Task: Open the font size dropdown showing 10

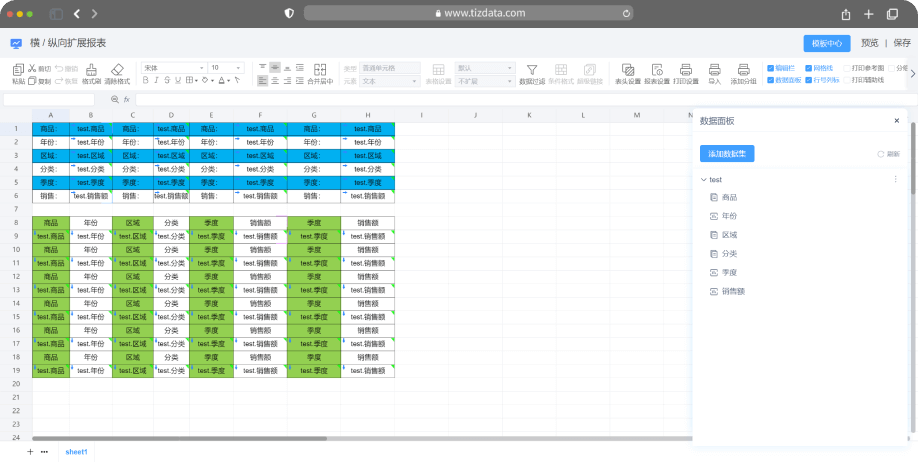Action: pos(226,68)
